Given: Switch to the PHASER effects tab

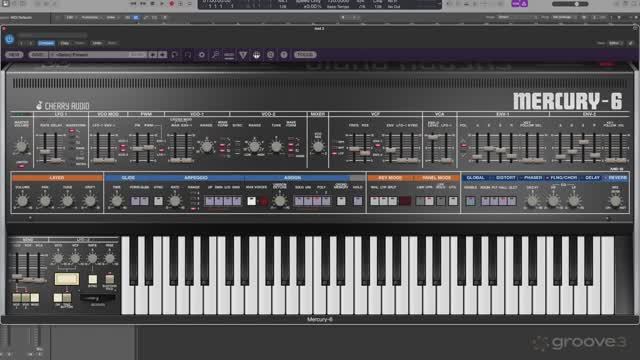Looking at the screenshot, I should click(533, 178).
